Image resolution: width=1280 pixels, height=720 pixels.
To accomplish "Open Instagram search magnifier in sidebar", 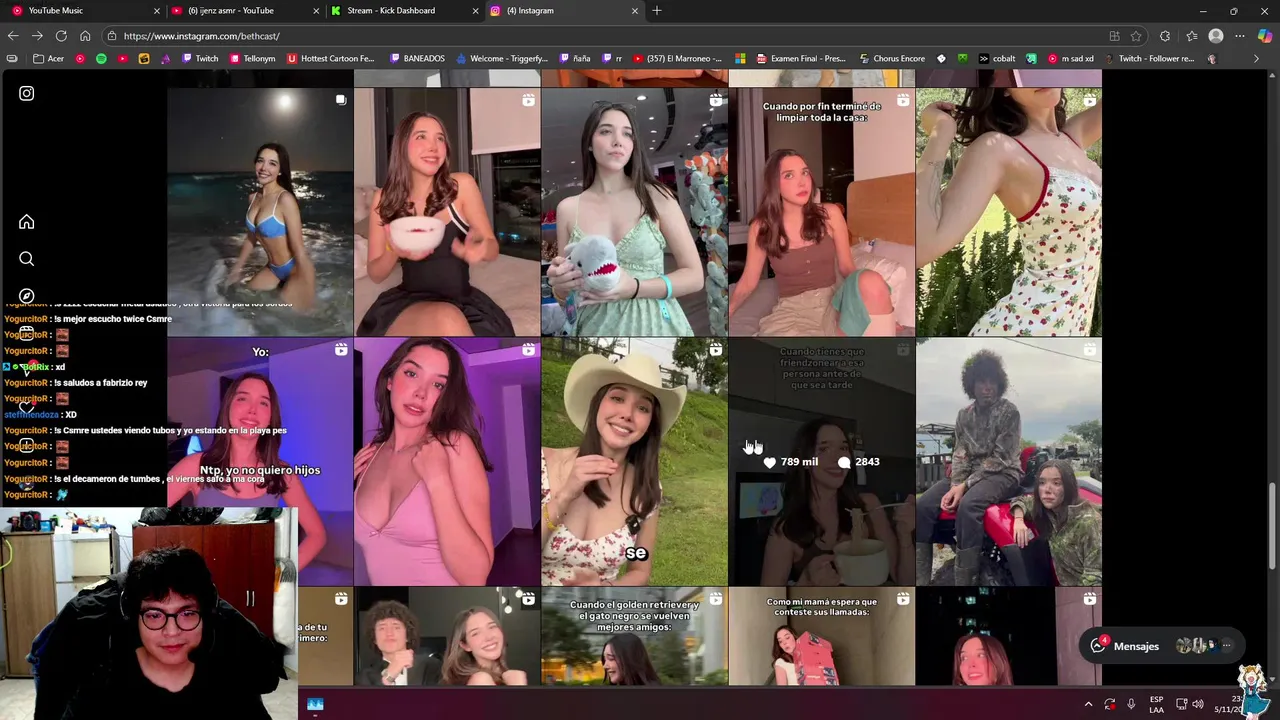I will (x=27, y=259).
